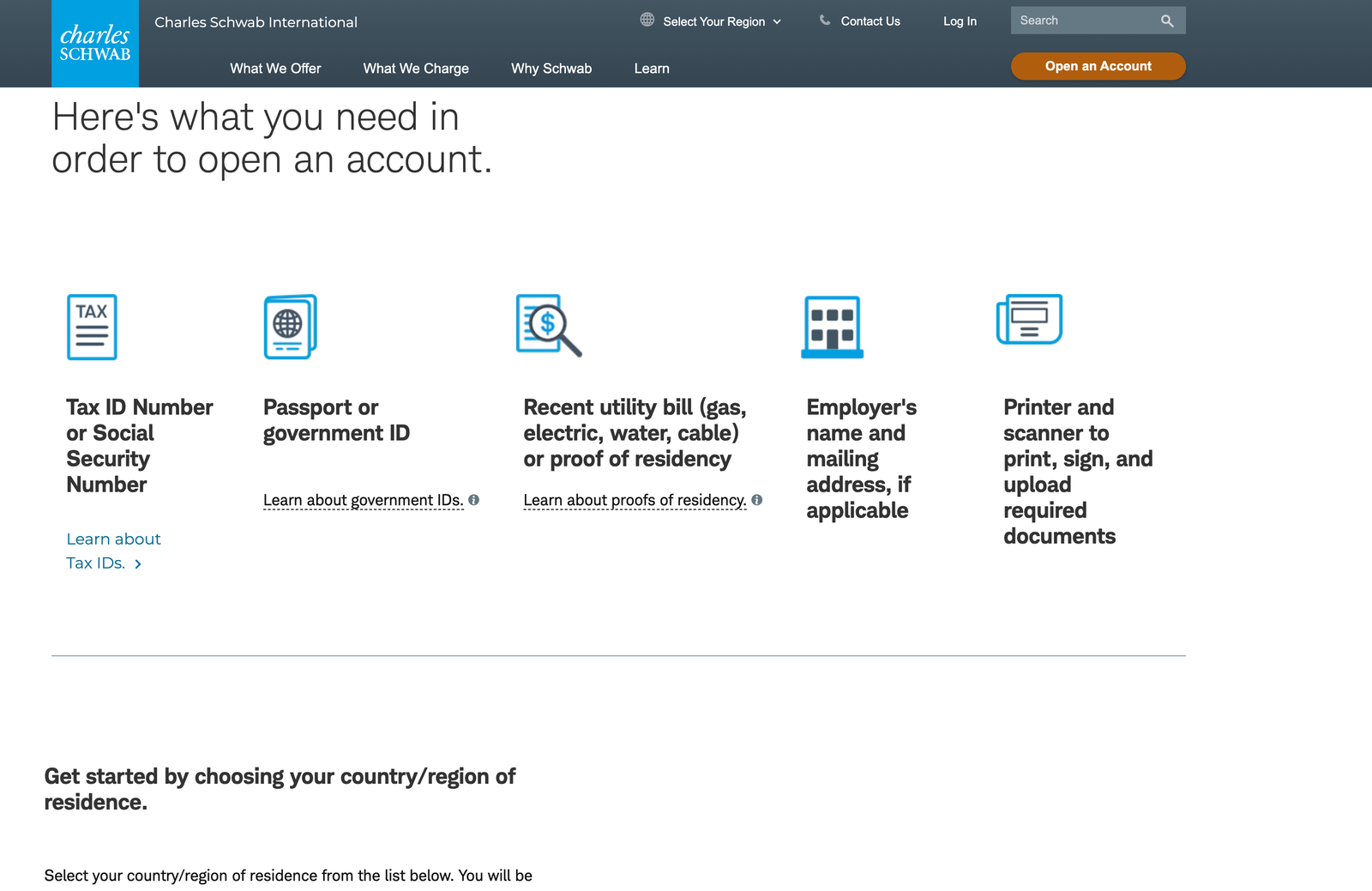Click the Charles Schwab logo

(95, 43)
